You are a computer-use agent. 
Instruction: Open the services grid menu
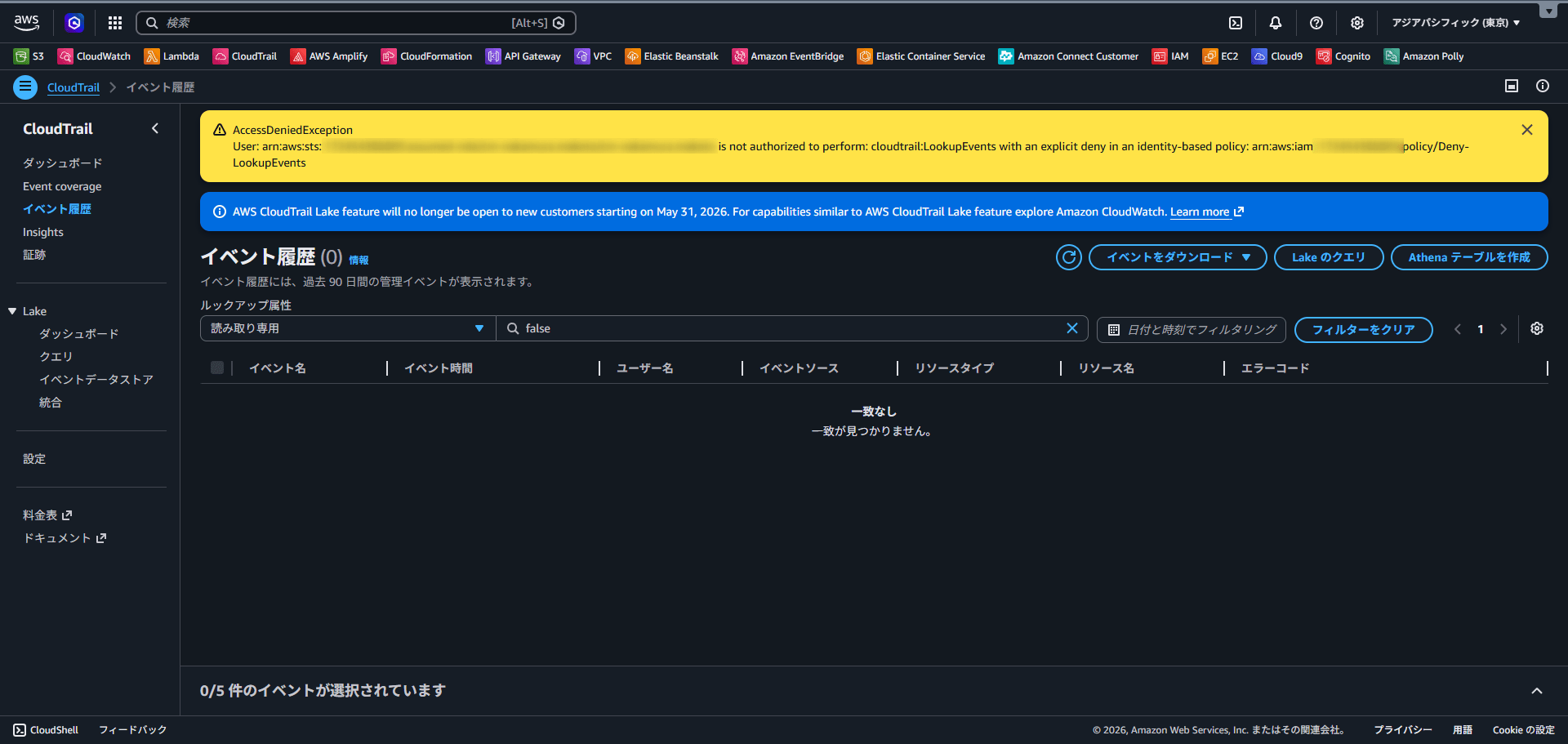click(x=115, y=23)
